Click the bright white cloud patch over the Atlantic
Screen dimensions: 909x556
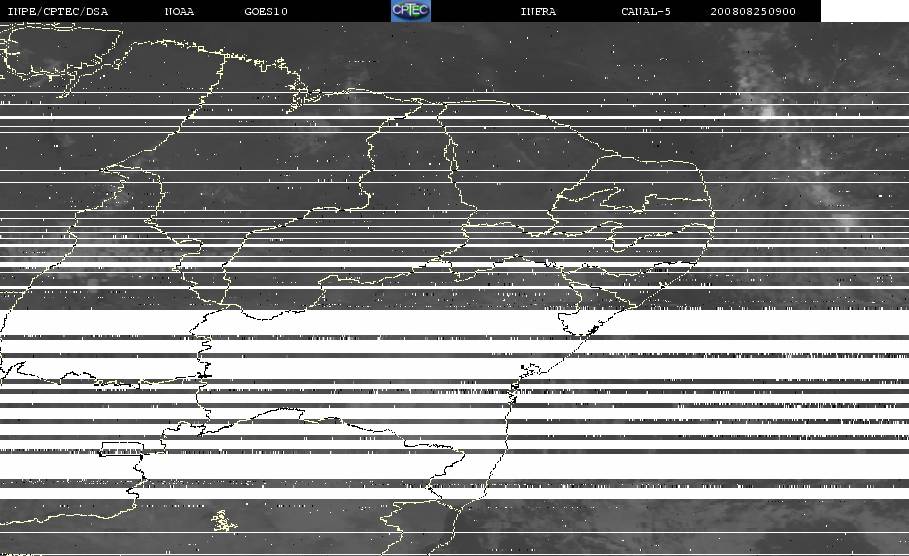pyautogui.click(x=769, y=111)
